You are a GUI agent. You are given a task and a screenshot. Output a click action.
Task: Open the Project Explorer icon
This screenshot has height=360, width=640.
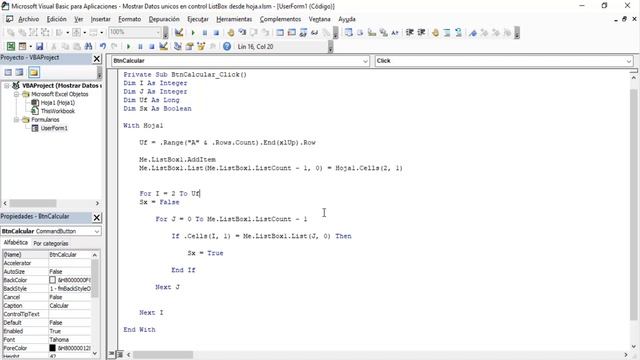[x=178, y=47]
